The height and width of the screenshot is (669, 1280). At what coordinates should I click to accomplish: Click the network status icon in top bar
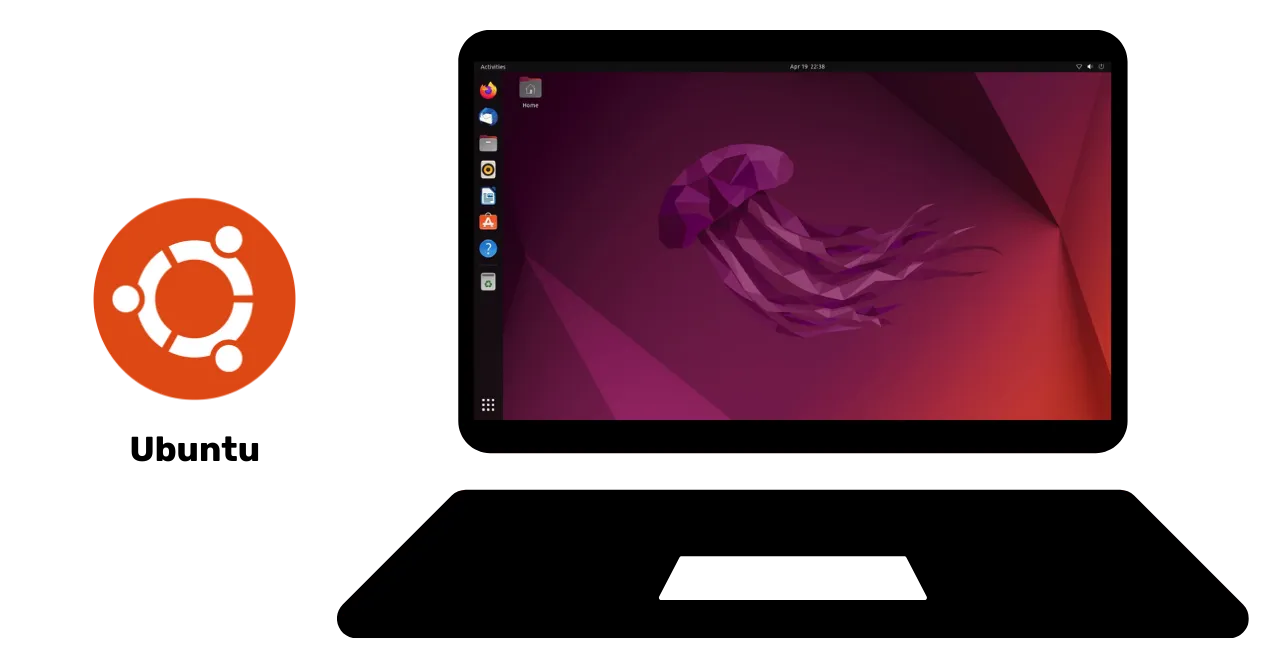point(1078,67)
